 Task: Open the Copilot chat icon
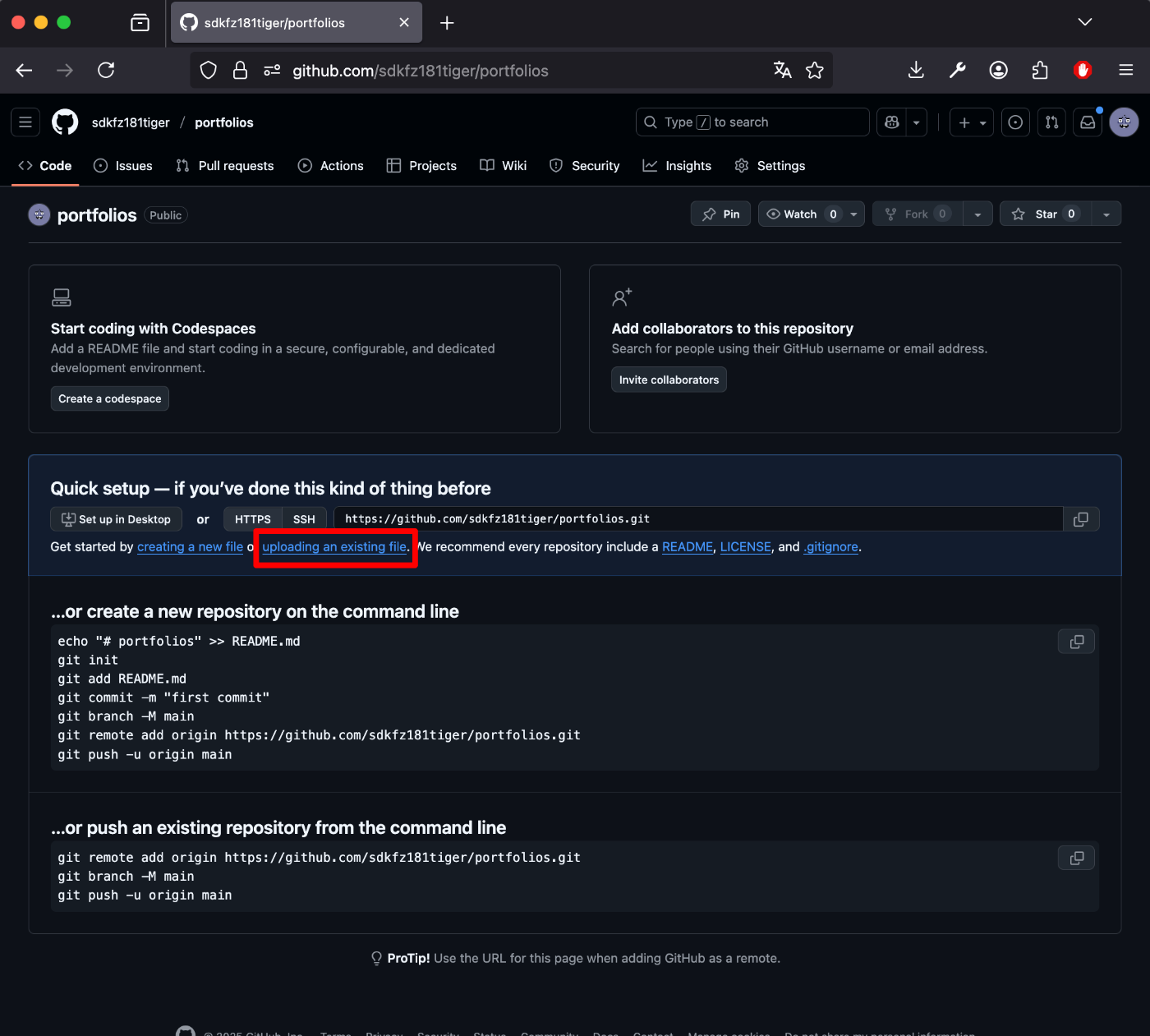[892, 122]
